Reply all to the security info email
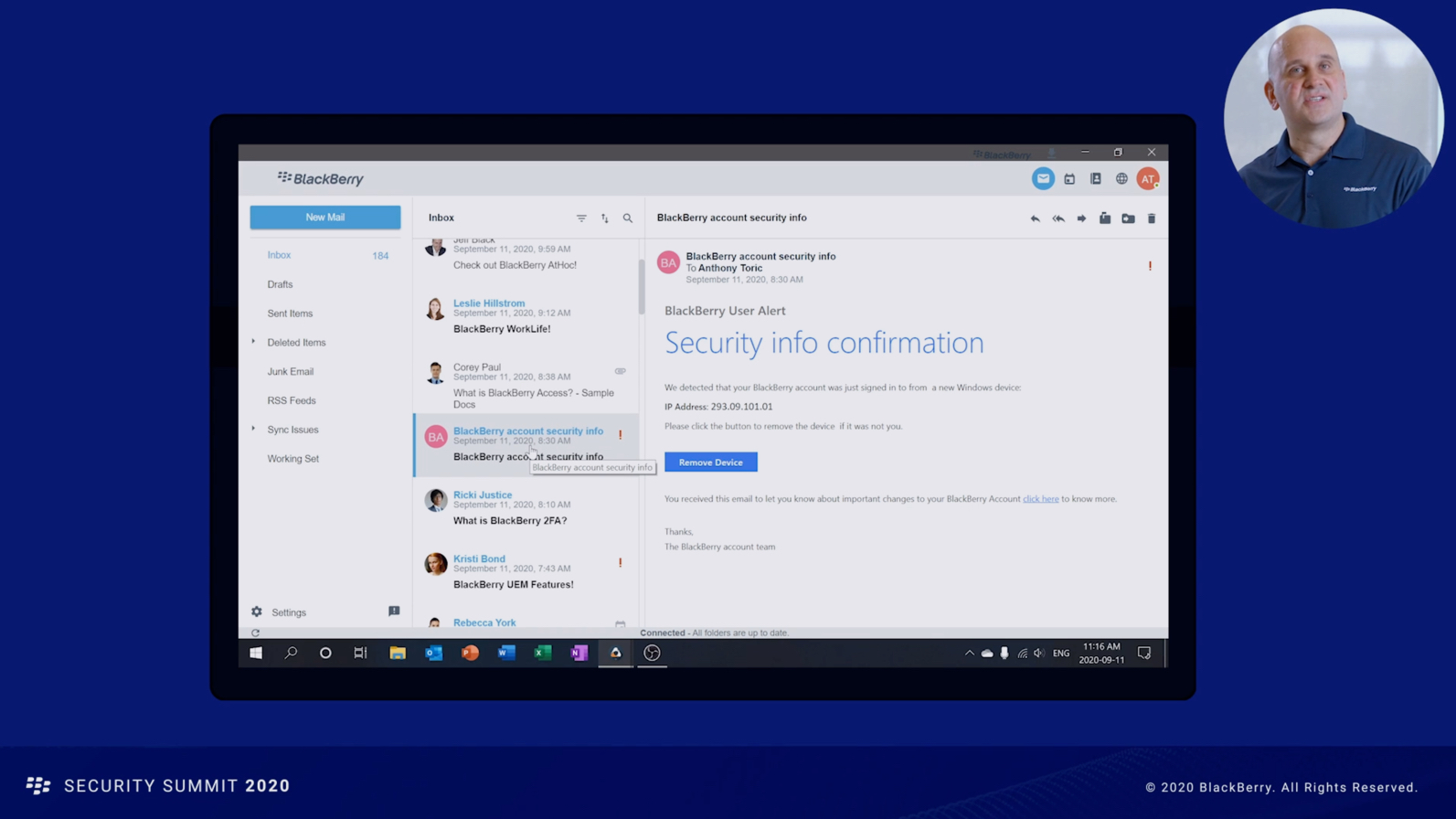Screen dimensions: 1456x819 1058,218
